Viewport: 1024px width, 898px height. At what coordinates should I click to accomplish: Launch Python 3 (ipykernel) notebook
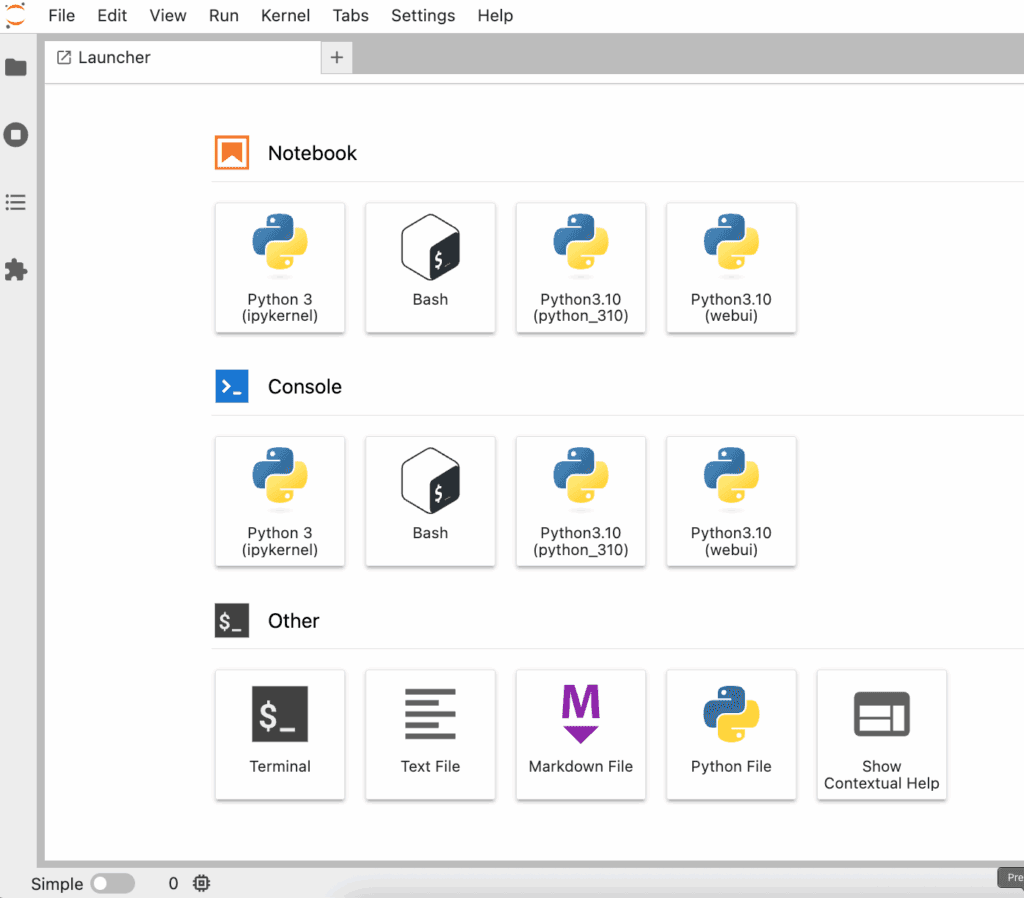tap(280, 267)
